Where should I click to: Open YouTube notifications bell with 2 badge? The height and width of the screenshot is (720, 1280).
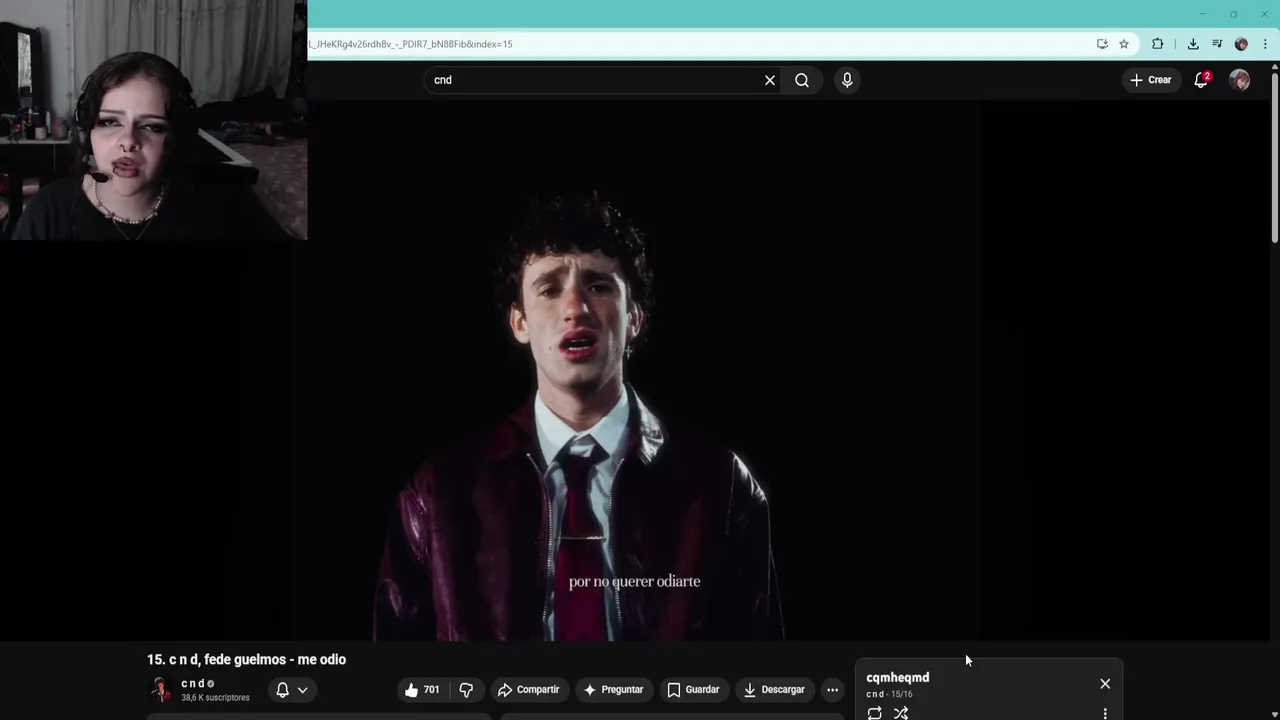(x=1201, y=80)
